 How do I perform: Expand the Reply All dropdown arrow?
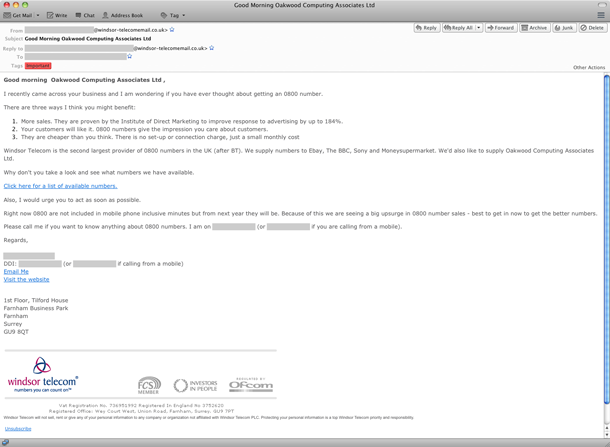pyautogui.click(x=479, y=28)
